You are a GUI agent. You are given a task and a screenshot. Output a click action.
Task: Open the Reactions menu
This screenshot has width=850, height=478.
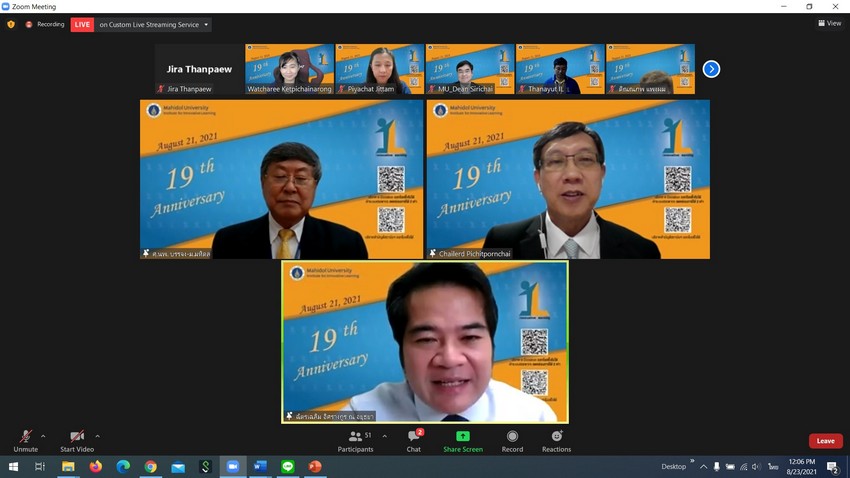557,438
